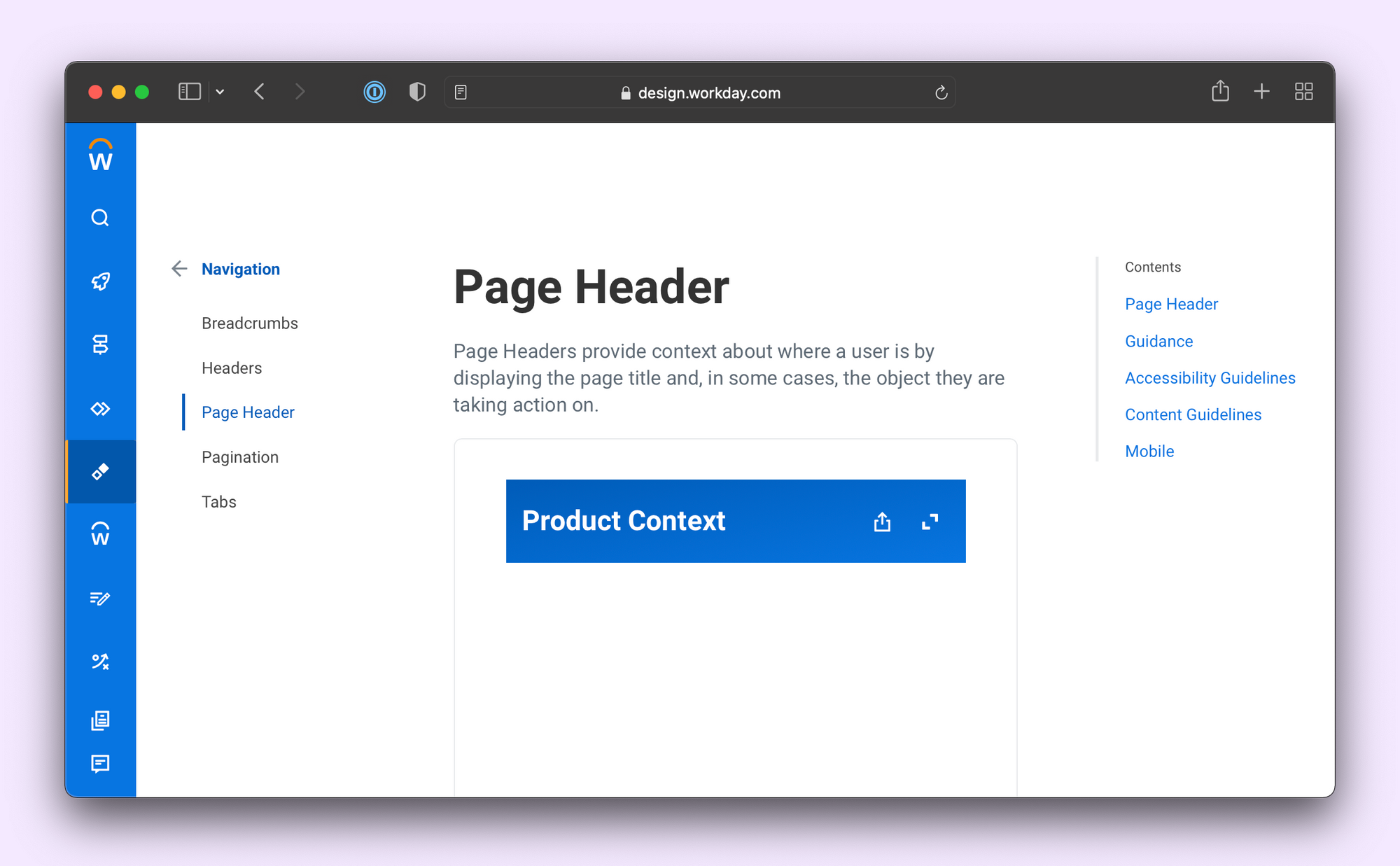The image size is (1400, 866).
Task: Toggle Reader view icon in address bar
Action: pos(461,92)
